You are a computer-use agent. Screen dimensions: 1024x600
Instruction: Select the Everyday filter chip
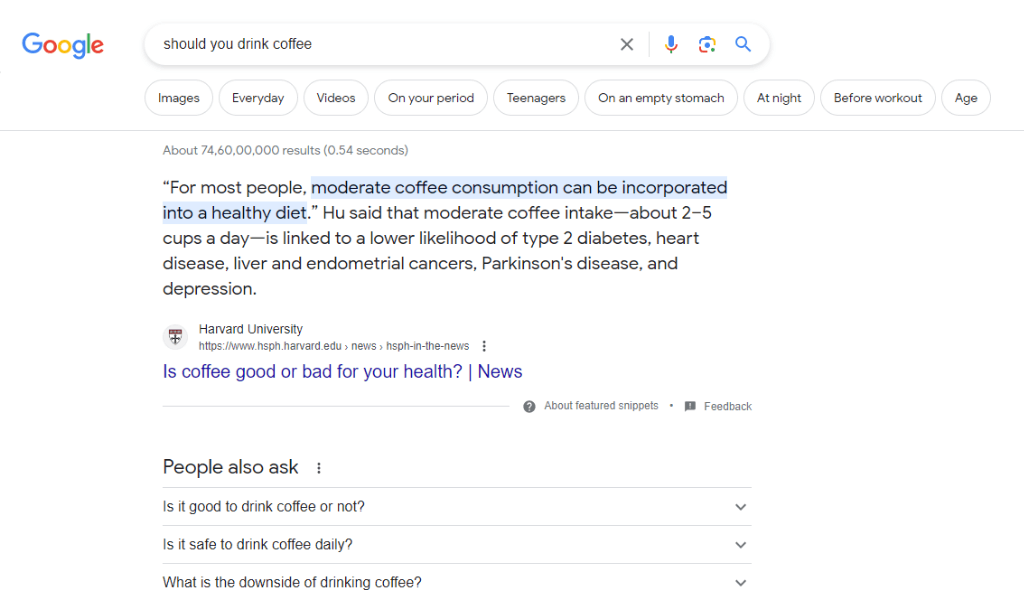pyautogui.click(x=258, y=98)
